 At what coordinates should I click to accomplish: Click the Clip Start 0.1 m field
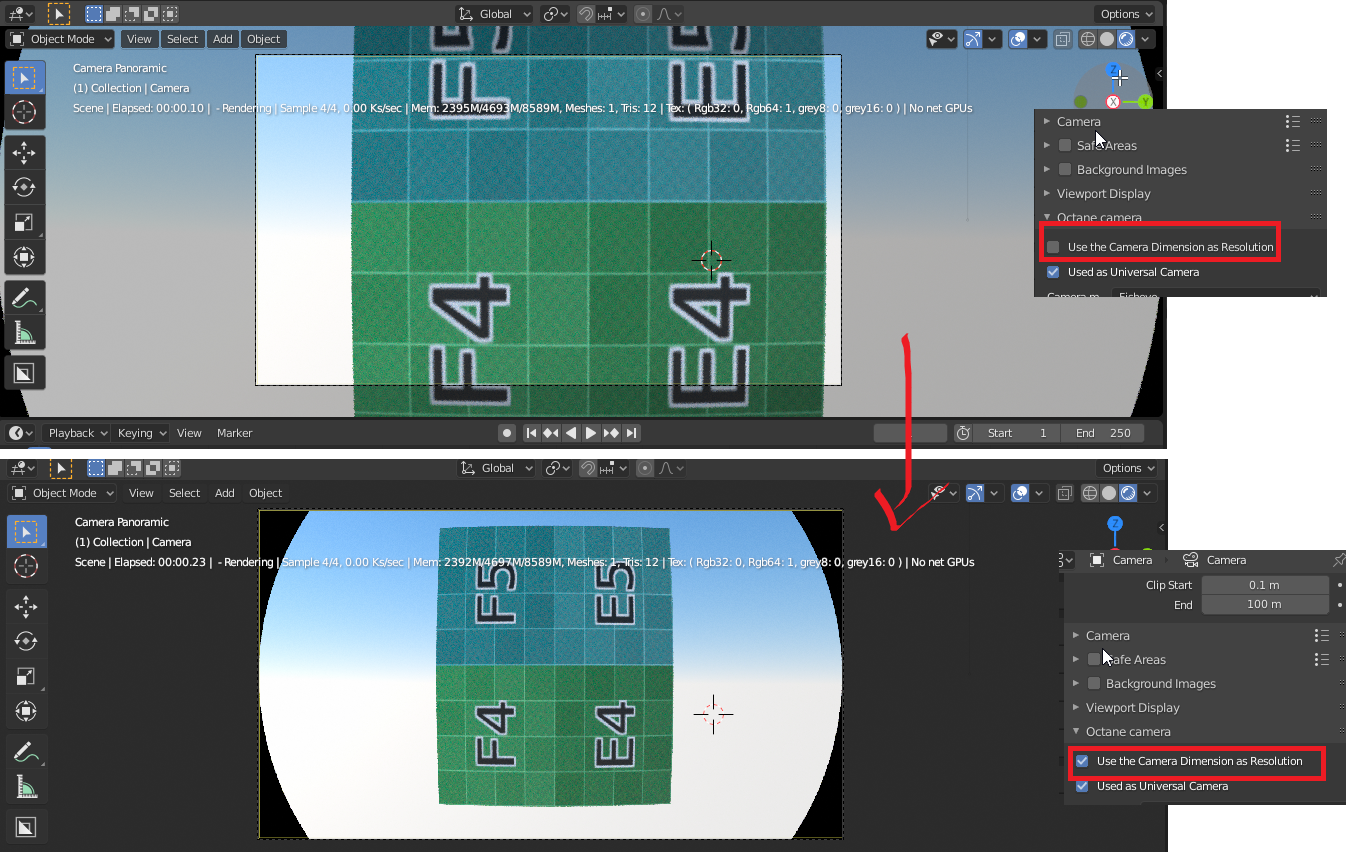pyautogui.click(x=1265, y=585)
